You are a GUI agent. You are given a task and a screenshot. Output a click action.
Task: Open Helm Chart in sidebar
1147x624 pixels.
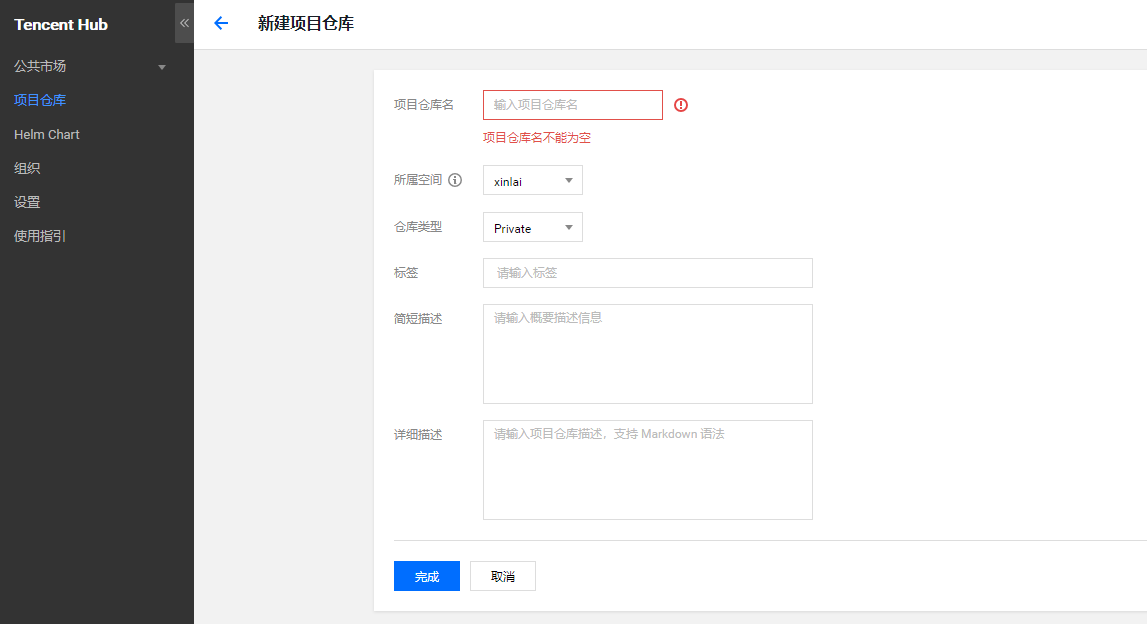[x=47, y=134]
